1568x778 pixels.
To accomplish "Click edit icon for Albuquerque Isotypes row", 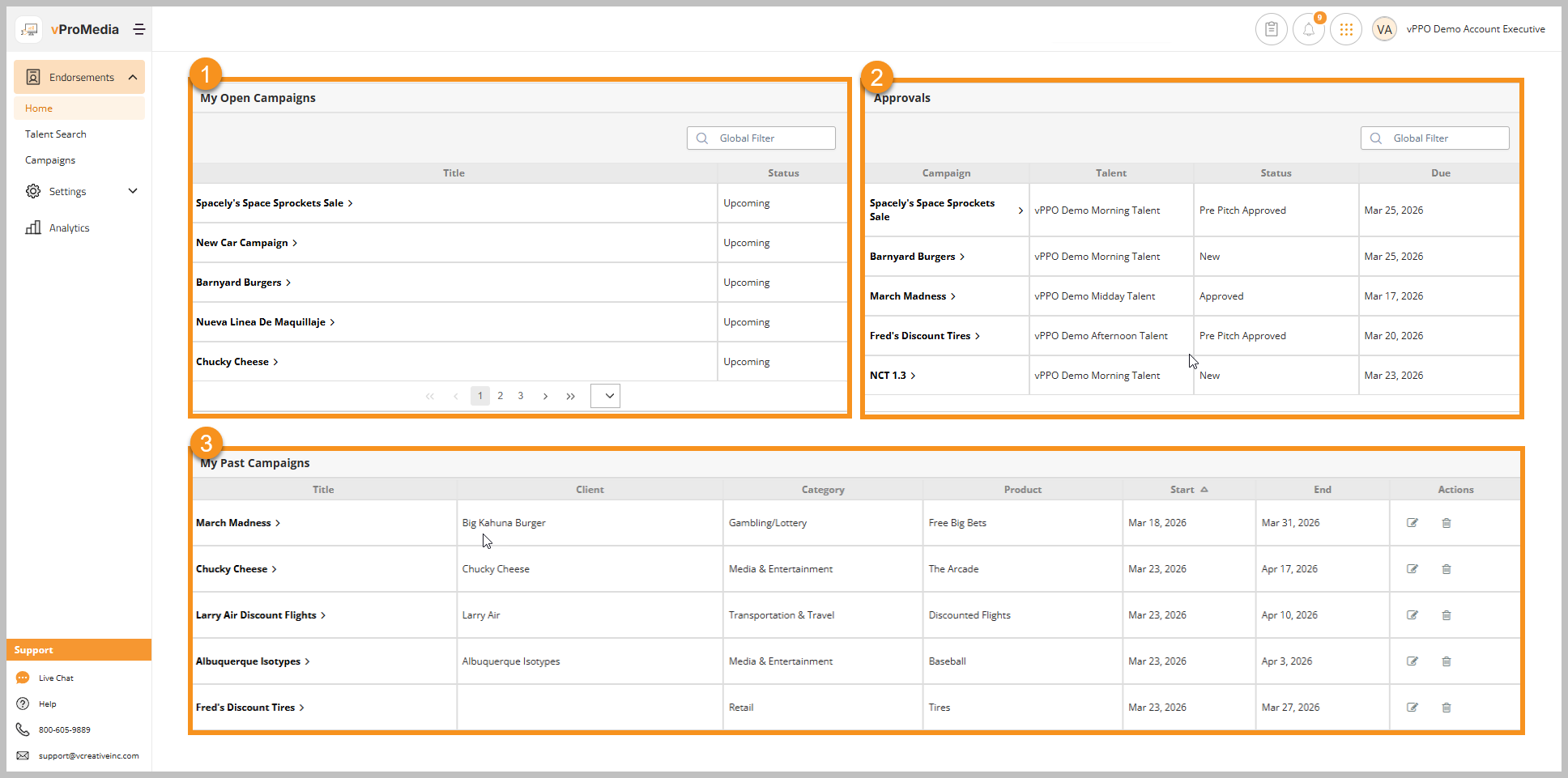I will click(x=1412, y=661).
